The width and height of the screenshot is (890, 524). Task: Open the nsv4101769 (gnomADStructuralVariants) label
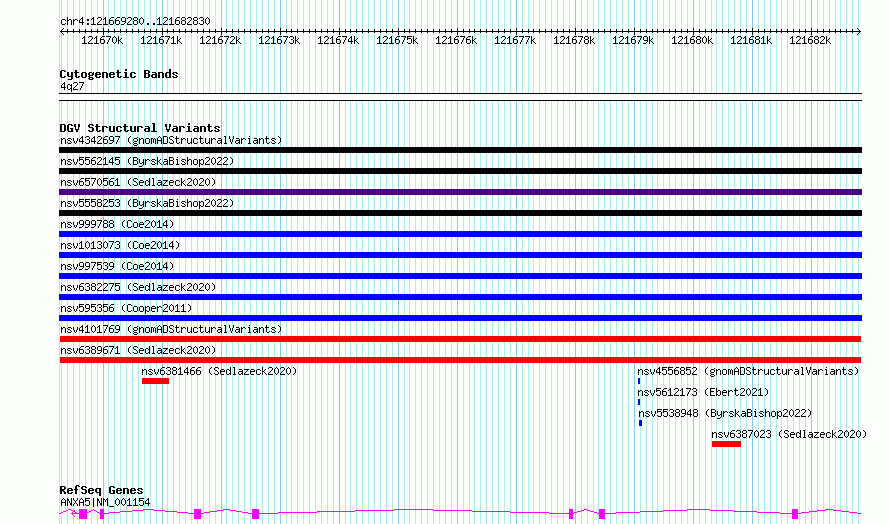(x=171, y=329)
